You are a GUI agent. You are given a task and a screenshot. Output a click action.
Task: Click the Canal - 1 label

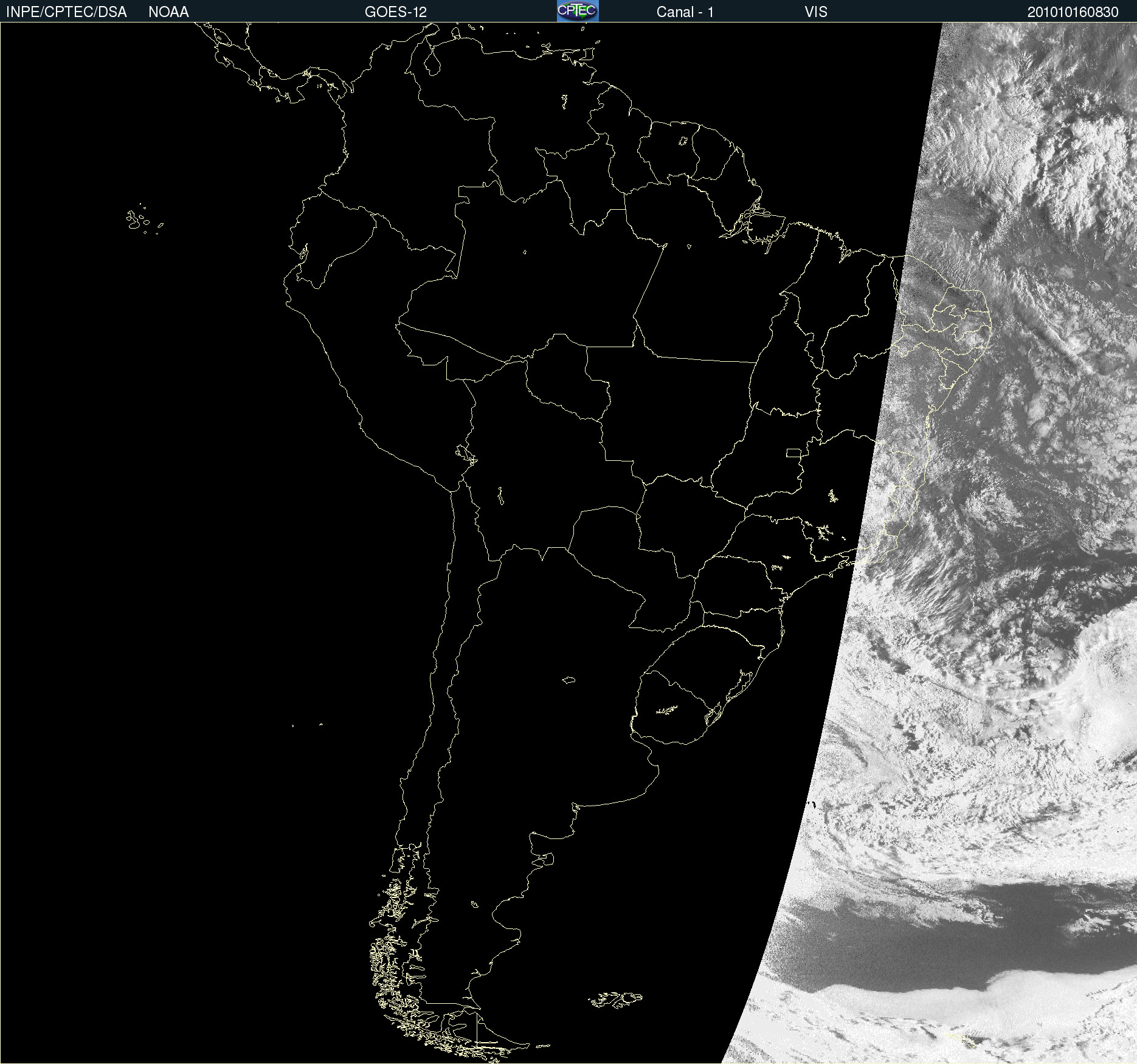click(x=685, y=12)
